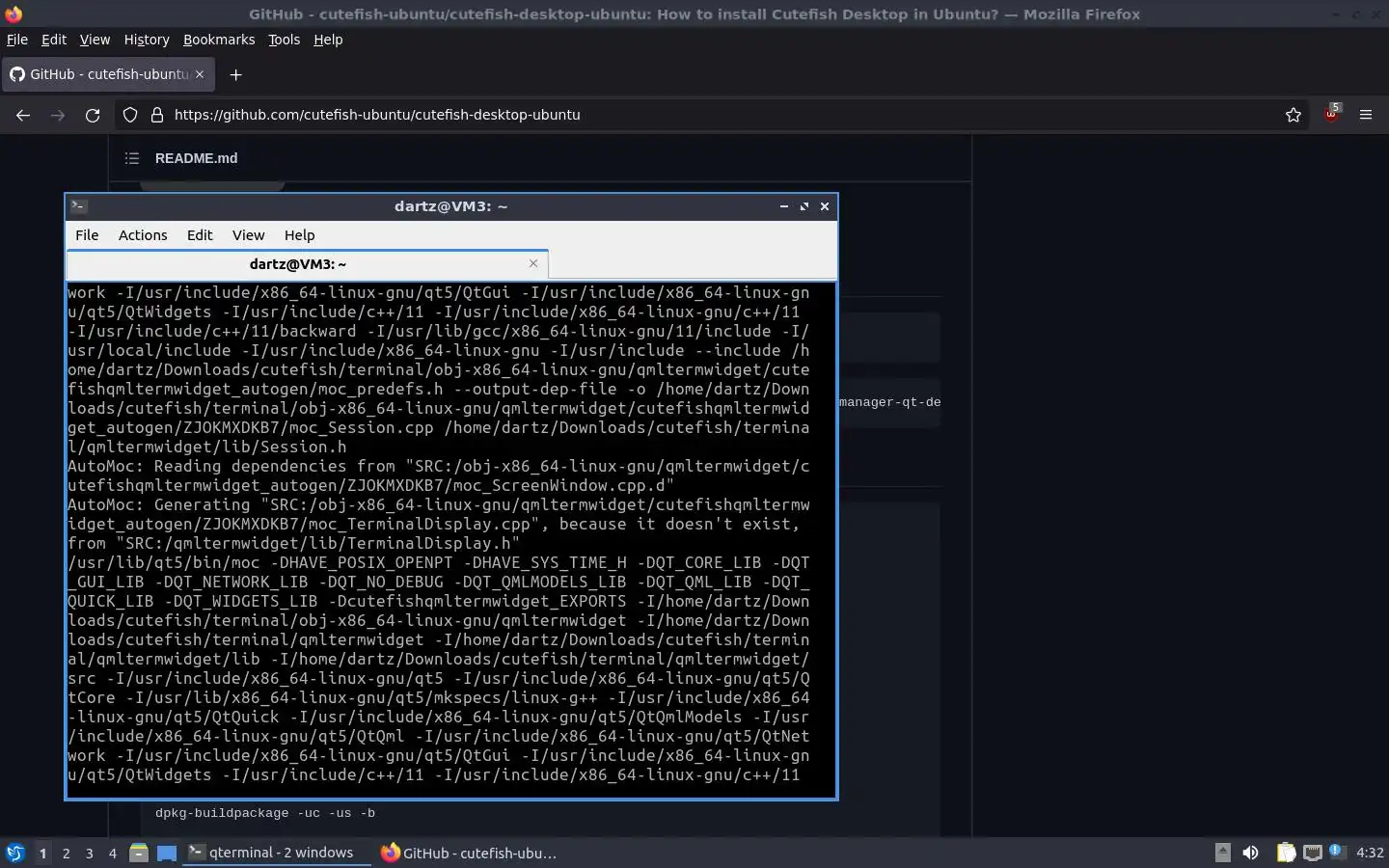This screenshot has width=1389, height=868.
Task: Show site security padlock info
Action: [x=157, y=115]
